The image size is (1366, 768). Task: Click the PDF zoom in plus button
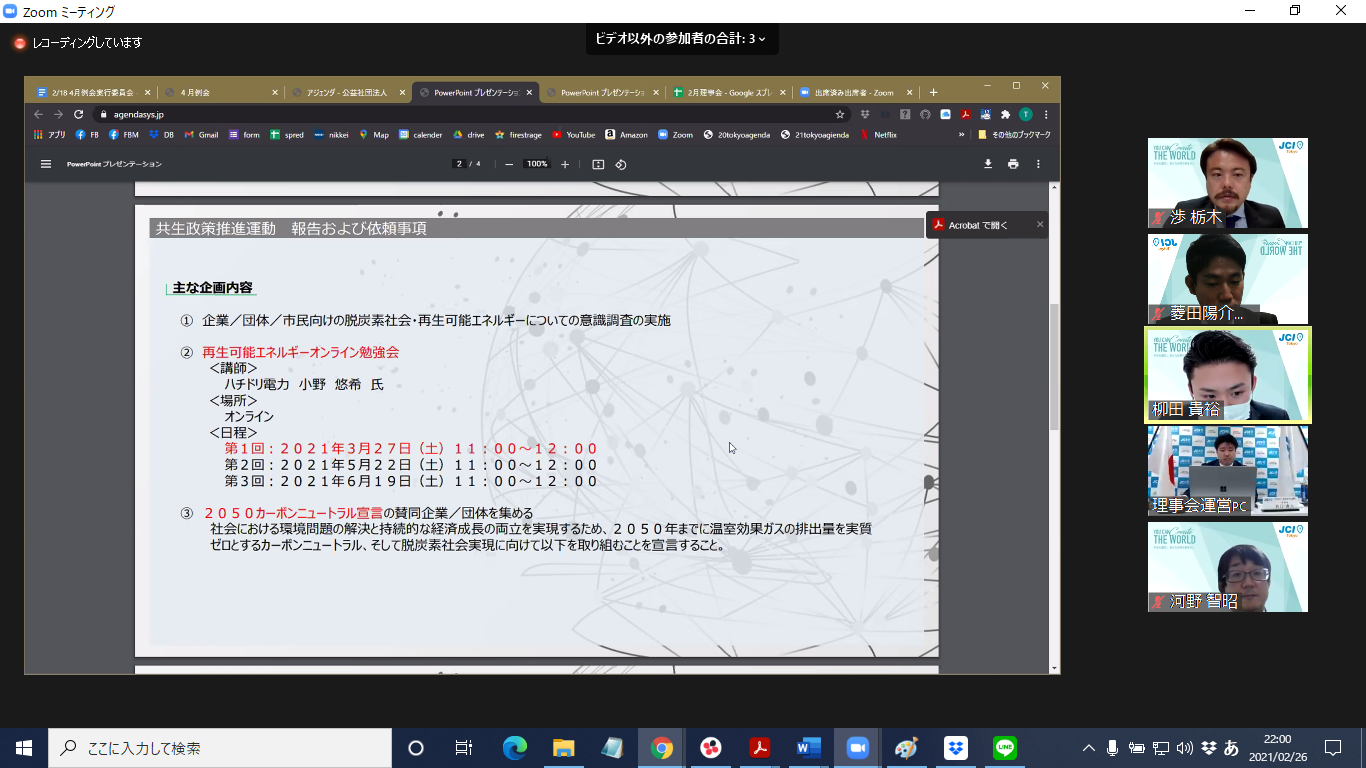click(x=565, y=164)
